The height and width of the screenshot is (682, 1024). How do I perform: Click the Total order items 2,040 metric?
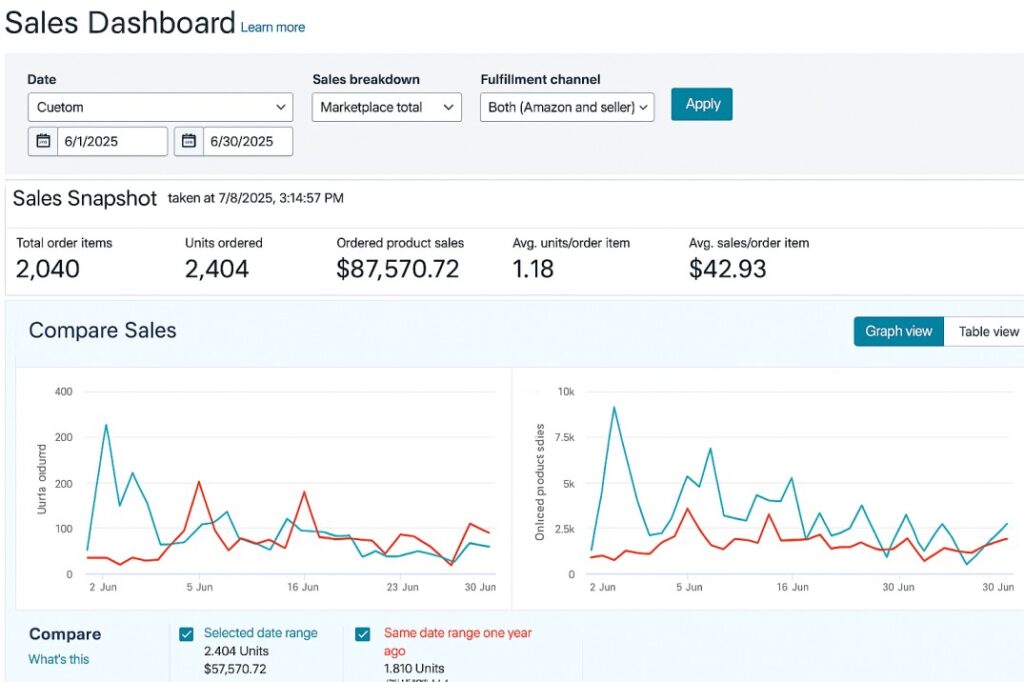point(48,268)
